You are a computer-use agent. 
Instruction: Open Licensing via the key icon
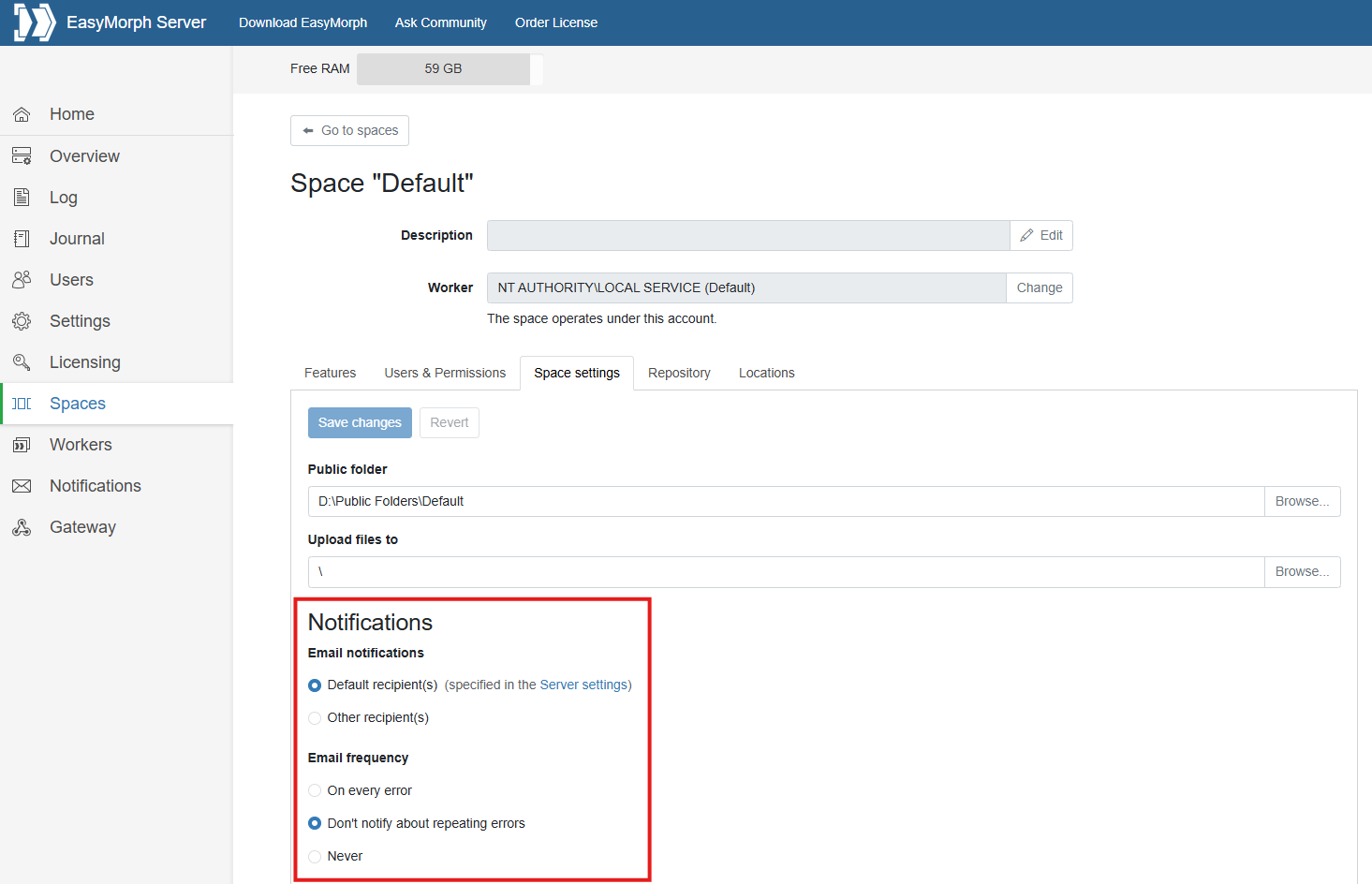22,362
